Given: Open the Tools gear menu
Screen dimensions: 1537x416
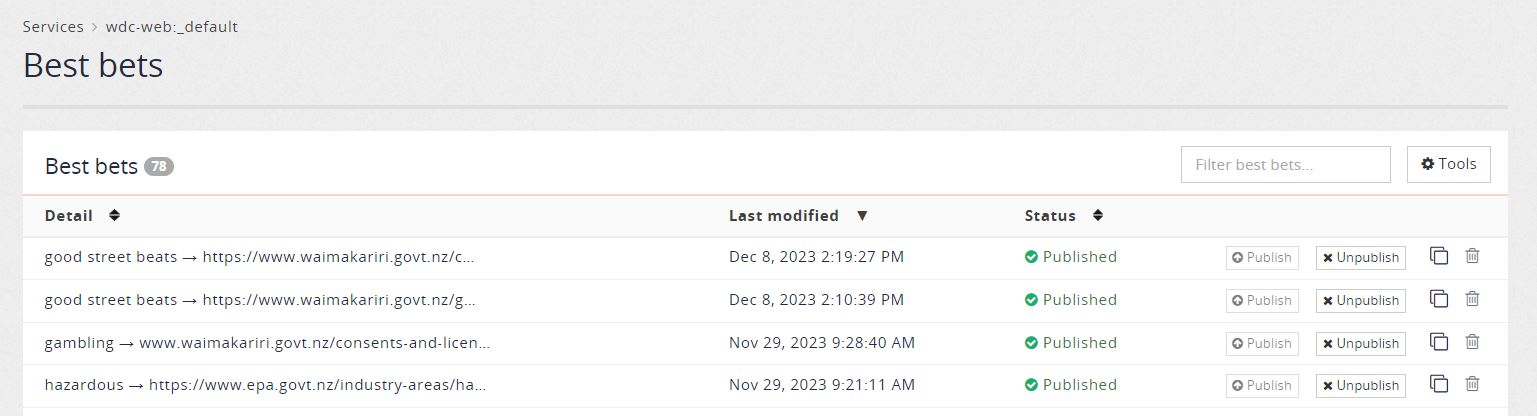Looking at the screenshot, I should click(x=1448, y=164).
